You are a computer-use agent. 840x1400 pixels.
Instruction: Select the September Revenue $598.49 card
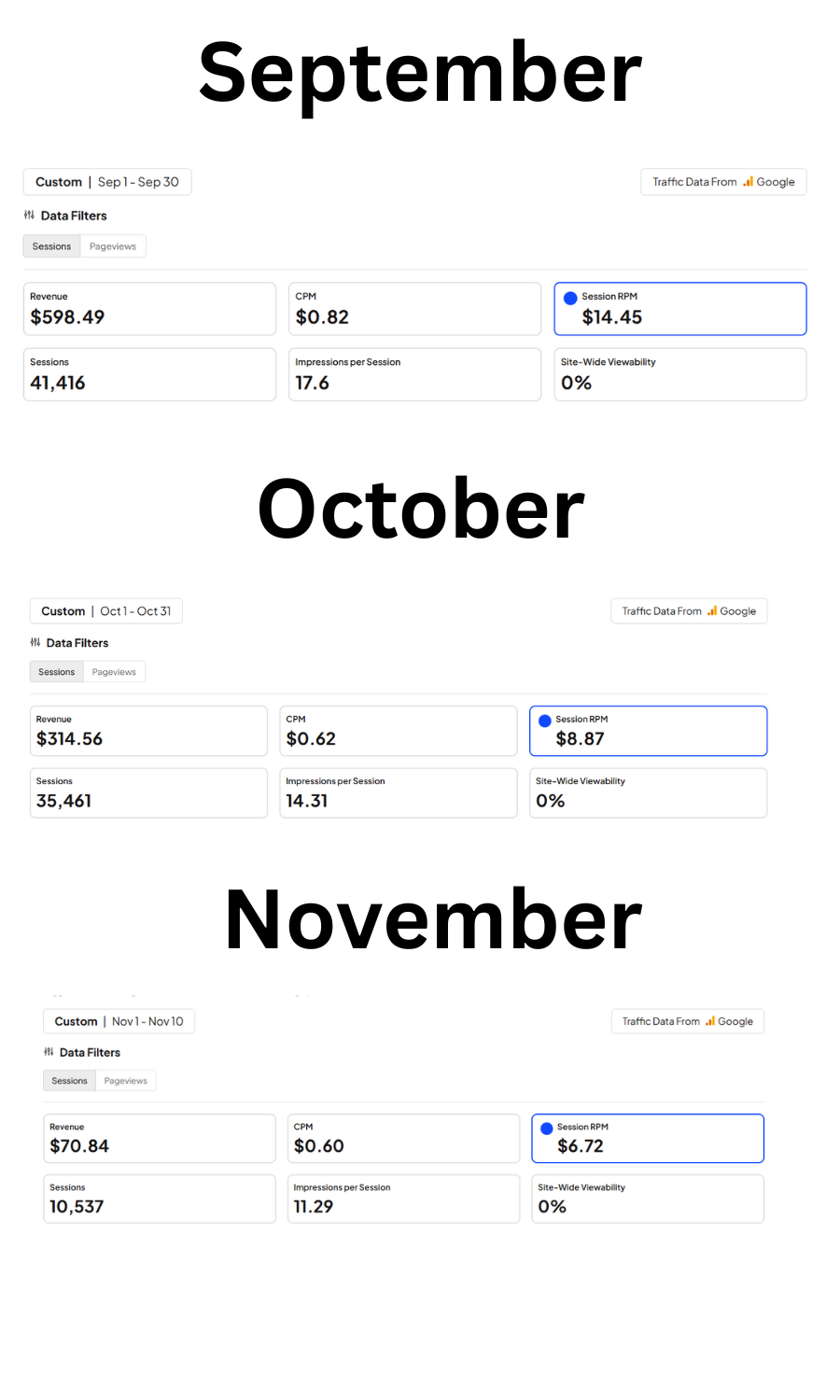pyautogui.click(x=149, y=309)
